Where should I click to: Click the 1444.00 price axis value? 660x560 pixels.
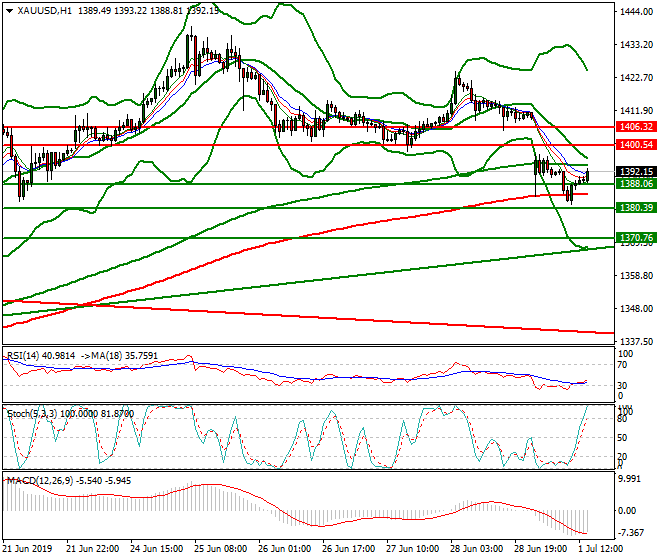(x=636, y=12)
